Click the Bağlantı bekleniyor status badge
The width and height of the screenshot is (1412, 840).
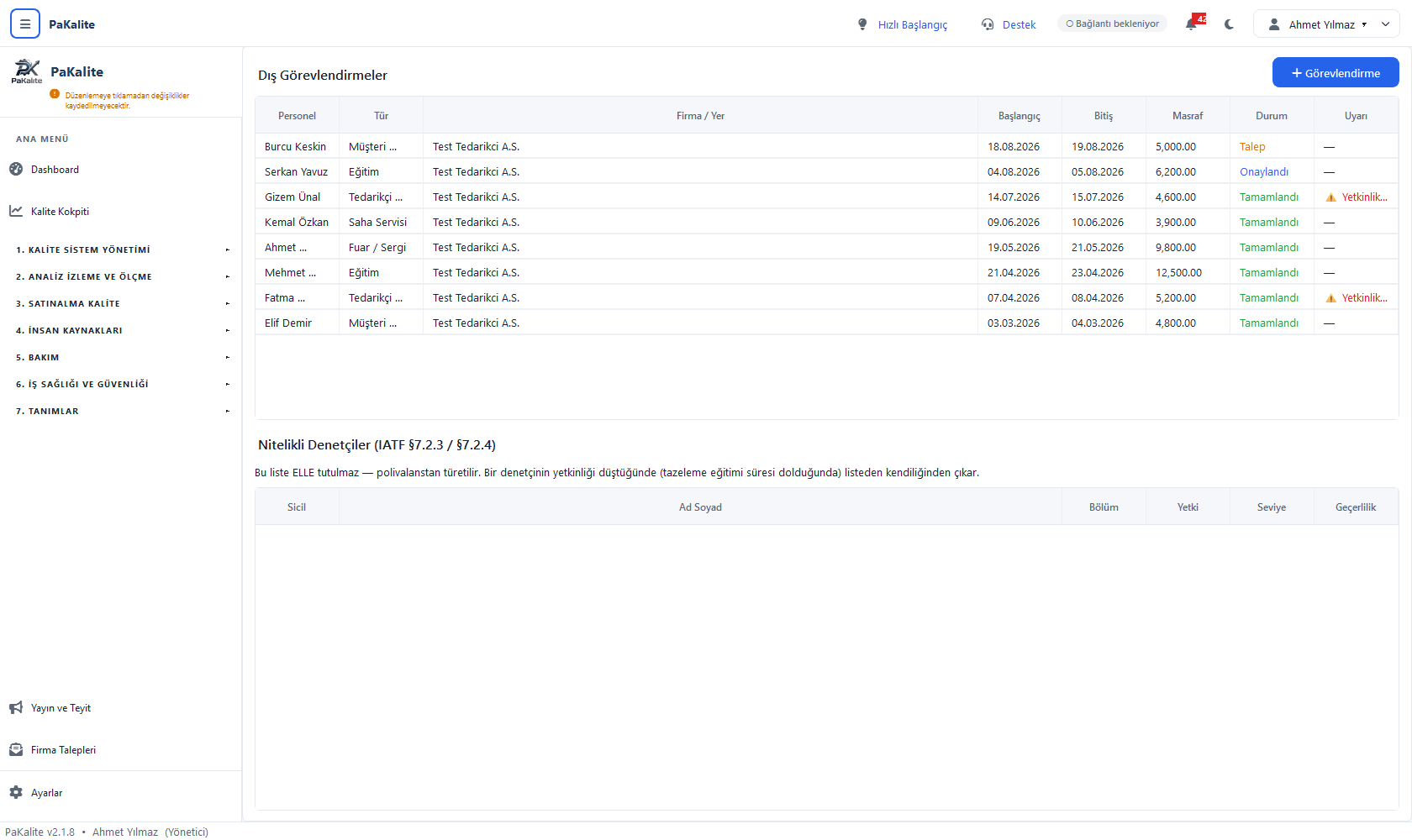point(1112,24)
